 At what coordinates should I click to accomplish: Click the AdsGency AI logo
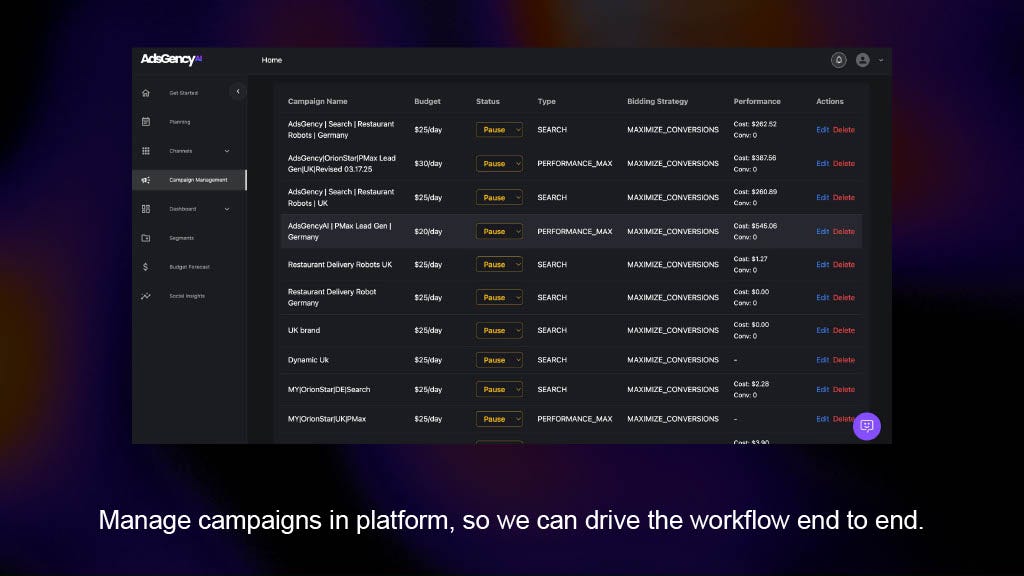(x=172, y=59)
